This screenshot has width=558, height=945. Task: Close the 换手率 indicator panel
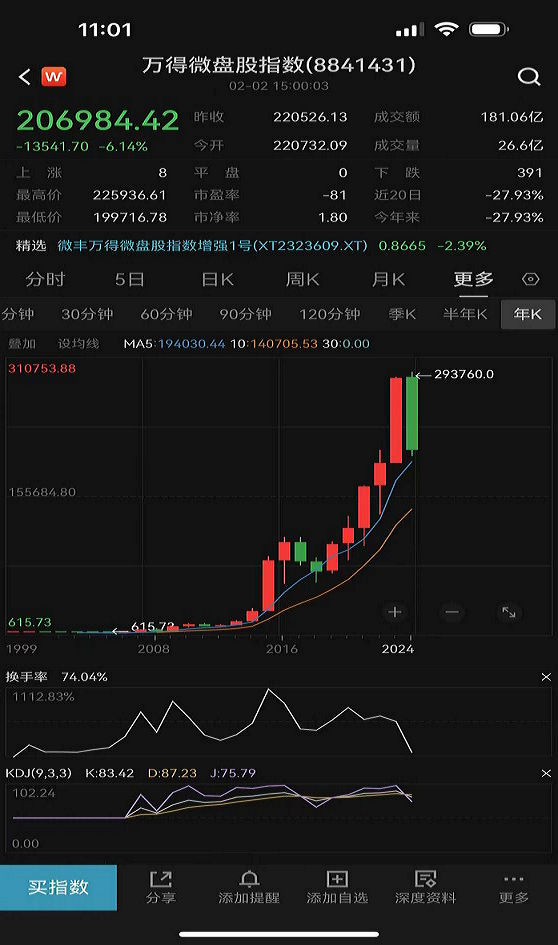546,677
